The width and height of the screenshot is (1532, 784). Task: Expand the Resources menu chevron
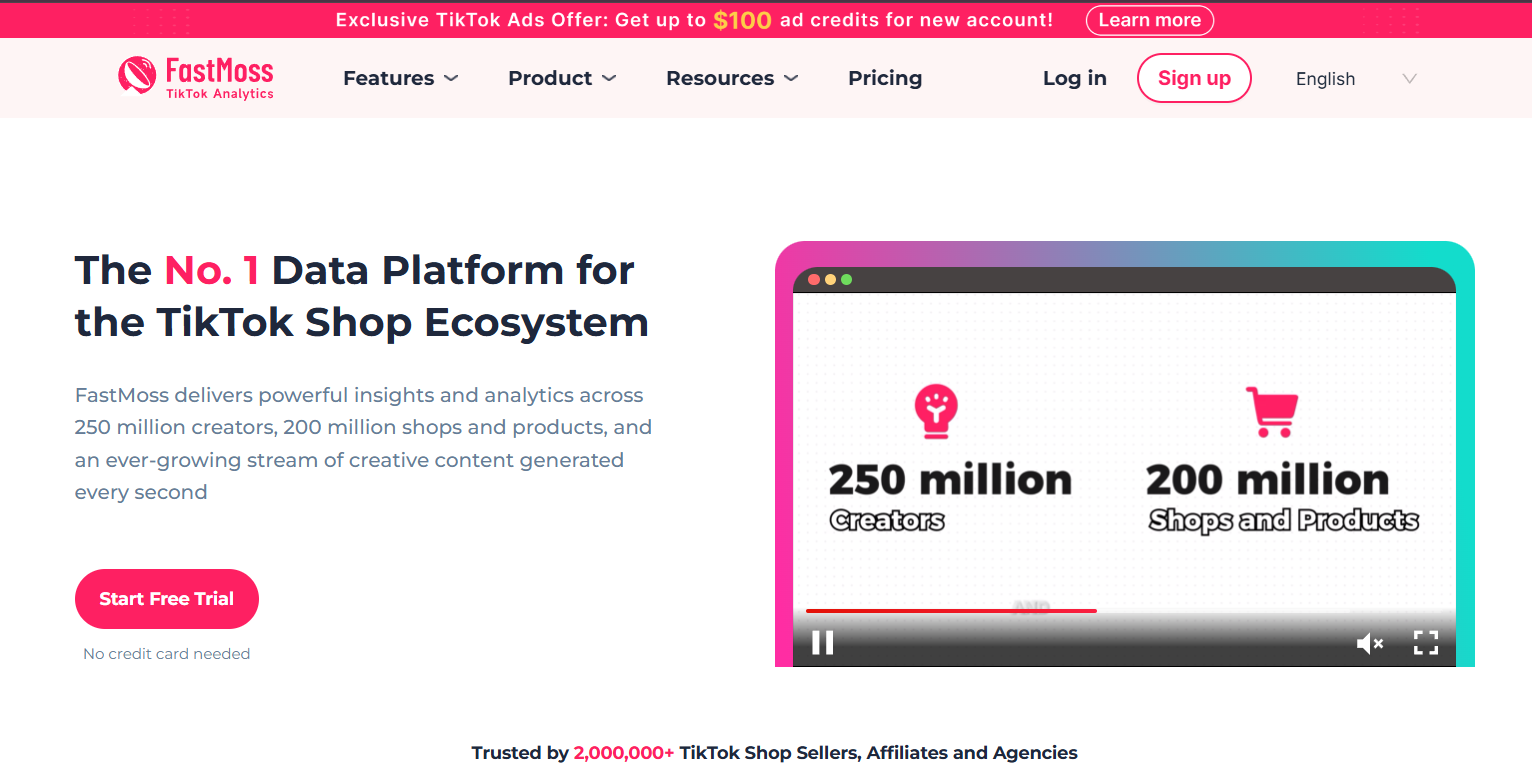[791, 78]
